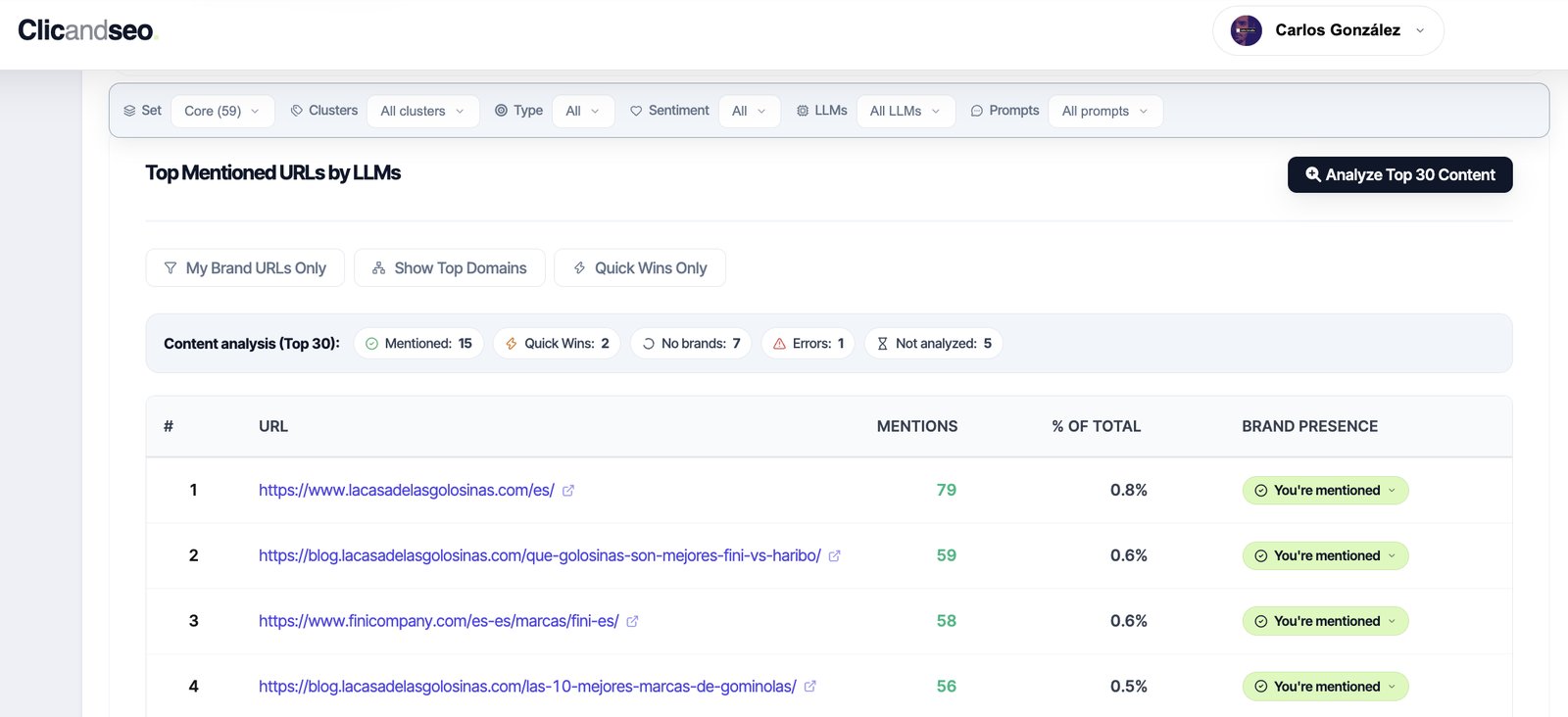Viewport: 1568px width, 717px height.
Task: Select the Mentioned: 15 chip
Action: [x=418, y=343]
